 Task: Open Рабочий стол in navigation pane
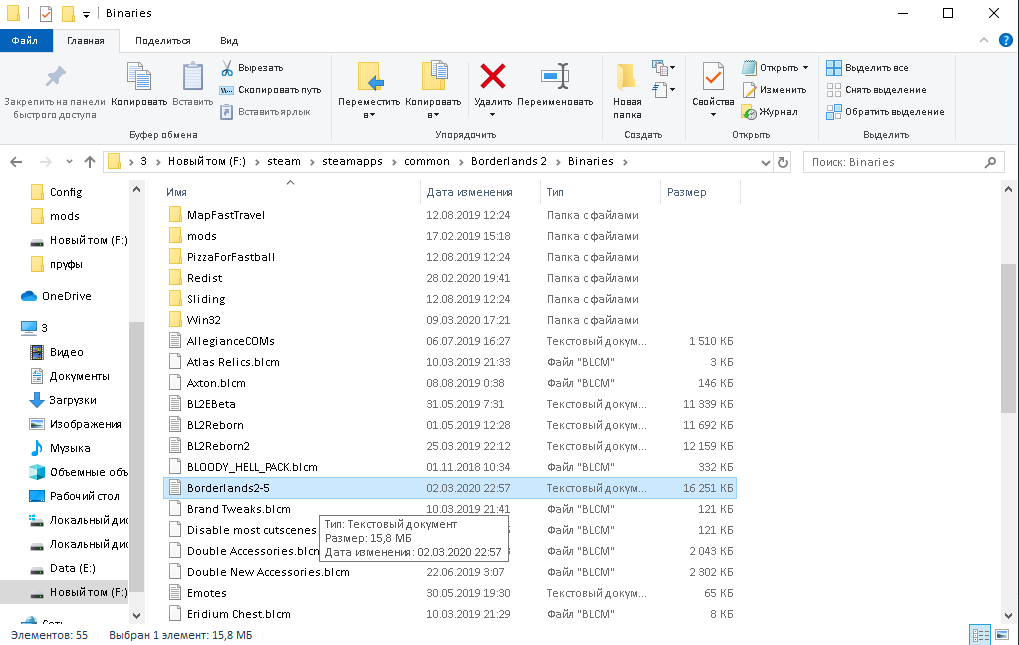pos(75,496)
